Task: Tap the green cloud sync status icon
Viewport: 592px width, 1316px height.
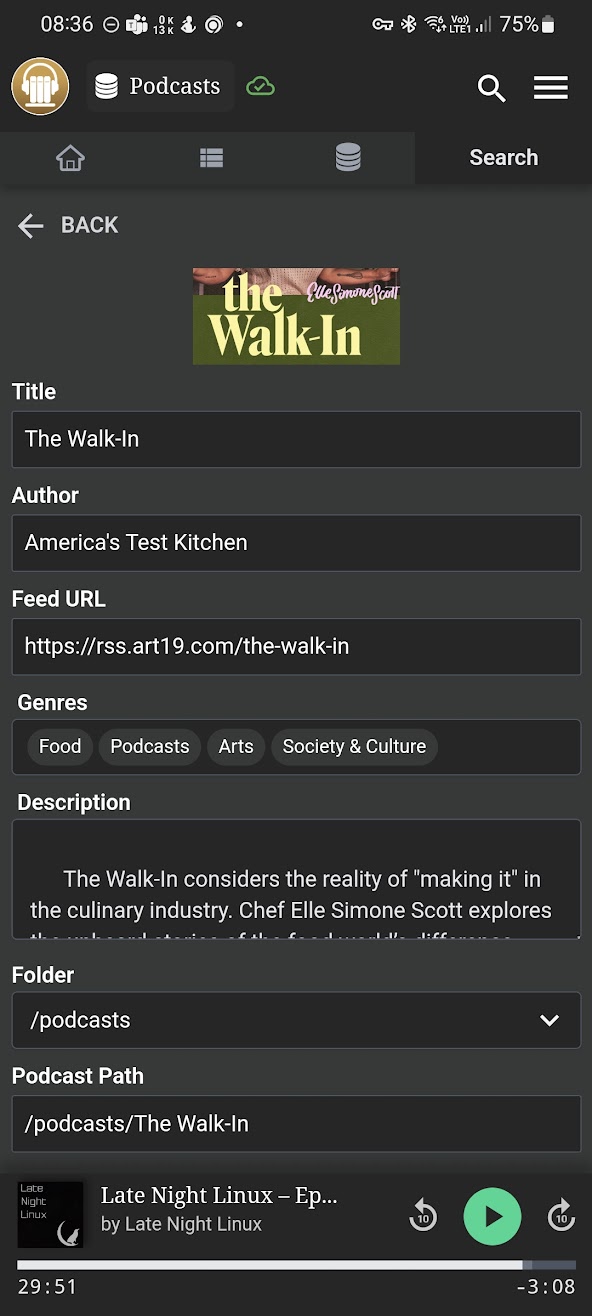Action: coord(261,86)
